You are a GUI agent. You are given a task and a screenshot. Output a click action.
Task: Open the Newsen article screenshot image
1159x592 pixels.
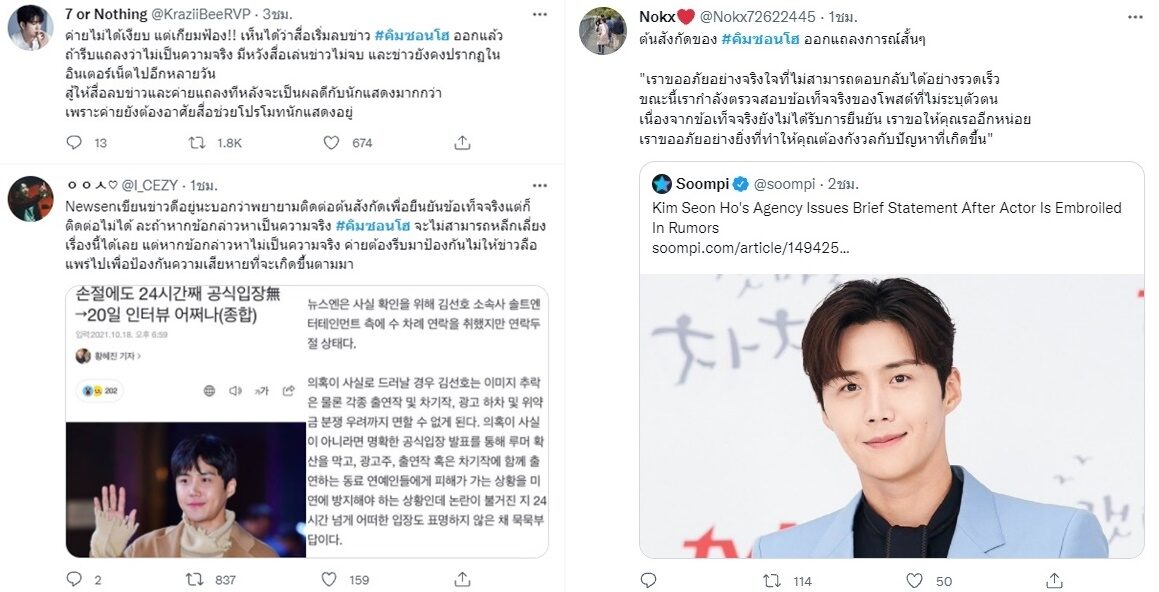(307, 421)
